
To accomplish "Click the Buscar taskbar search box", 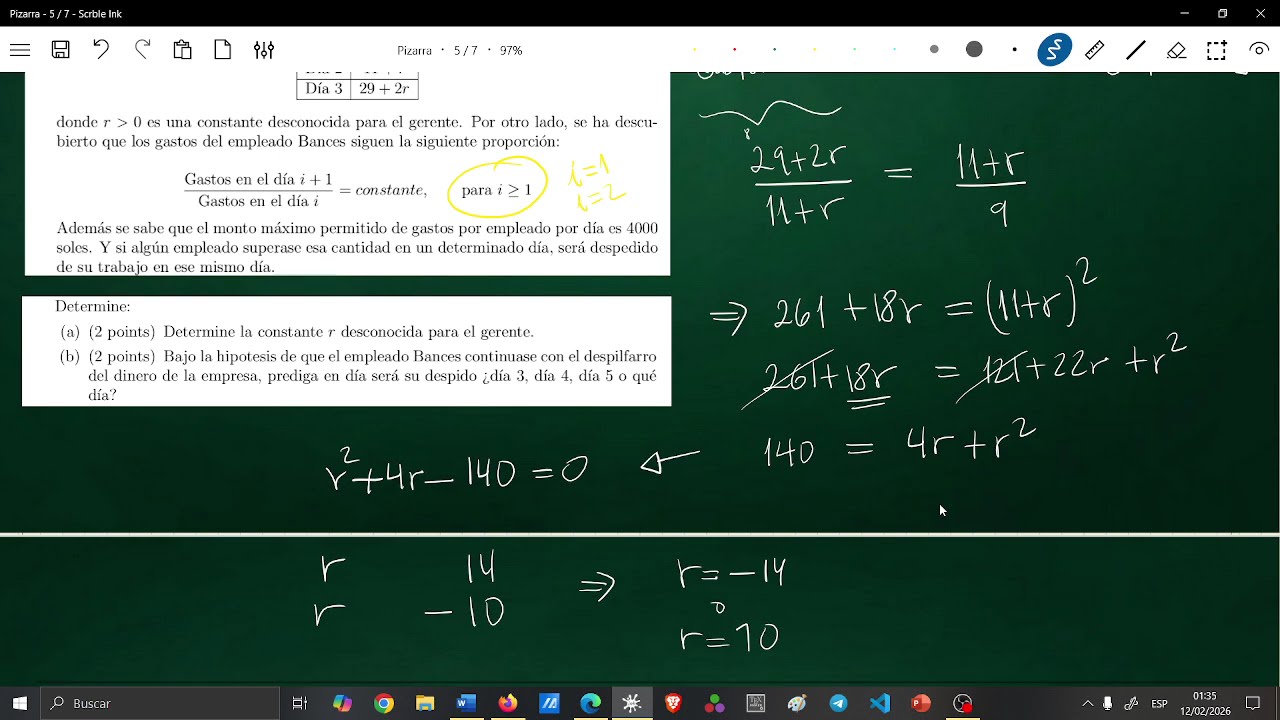I will (x=160, y=703).
